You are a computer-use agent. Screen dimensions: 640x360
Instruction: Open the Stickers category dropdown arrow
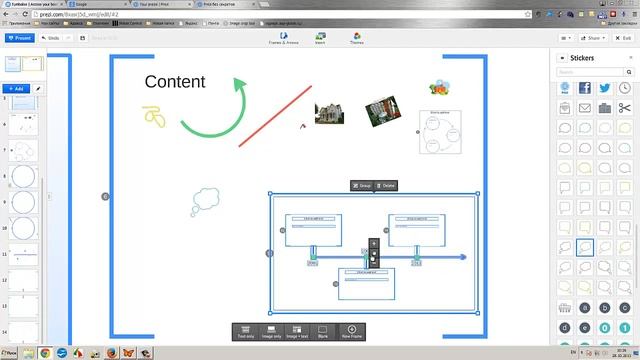pos(562,58)
